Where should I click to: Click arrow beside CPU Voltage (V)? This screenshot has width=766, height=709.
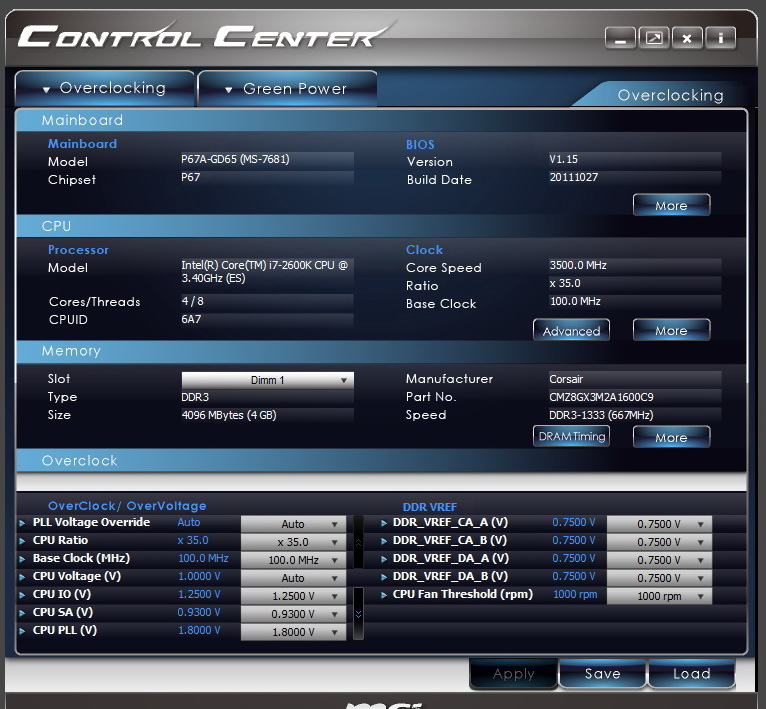tap(22, 578)
